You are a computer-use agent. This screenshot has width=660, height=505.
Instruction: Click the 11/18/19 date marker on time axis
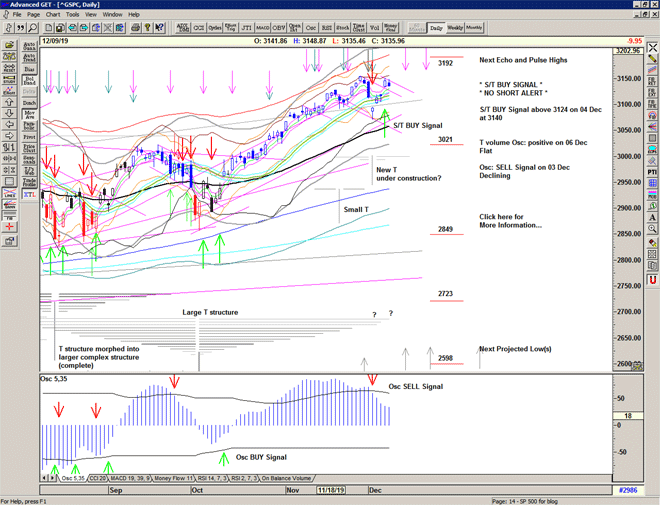click(x=333, y=492)
